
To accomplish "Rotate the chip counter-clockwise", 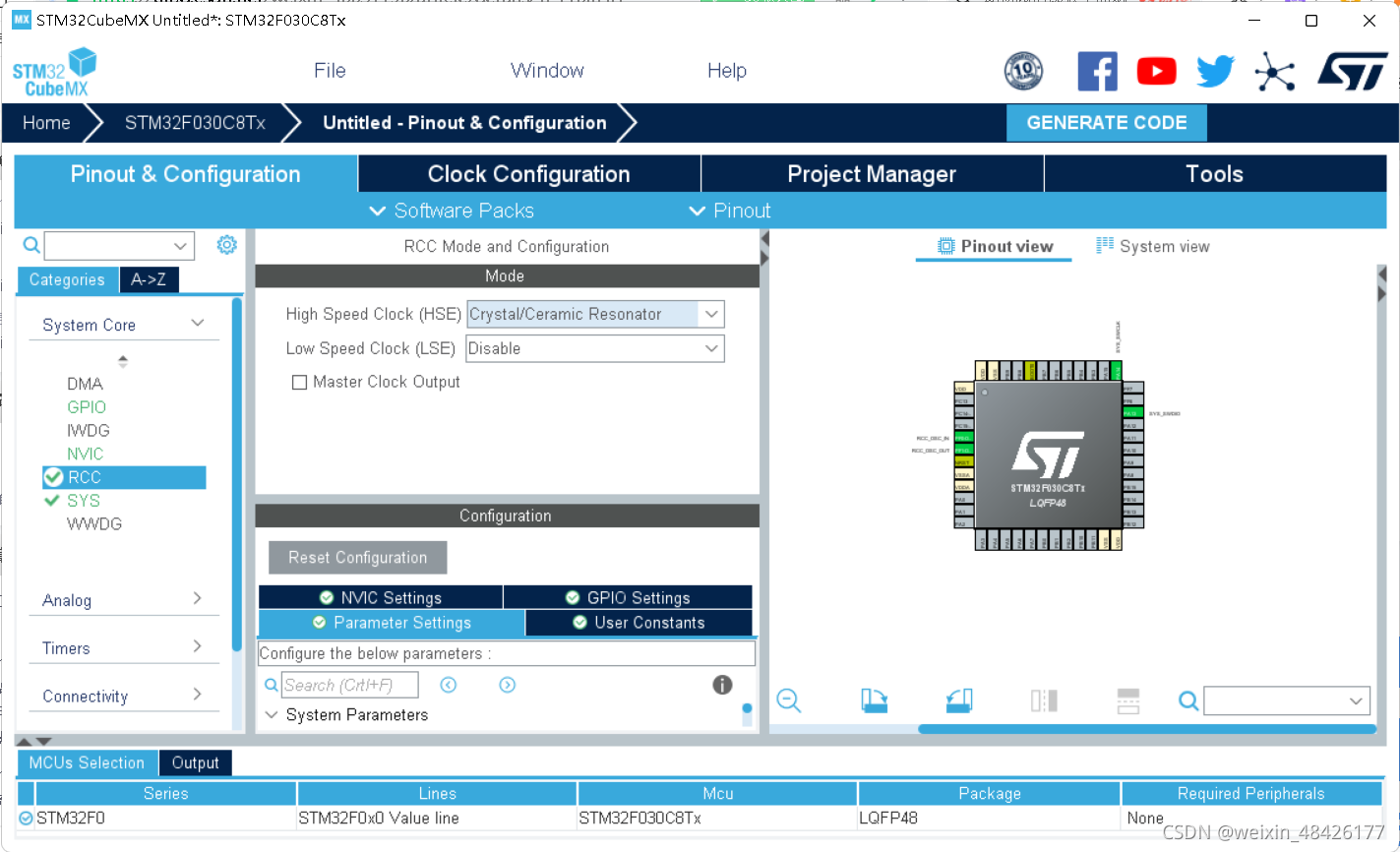I will (959, 700).
